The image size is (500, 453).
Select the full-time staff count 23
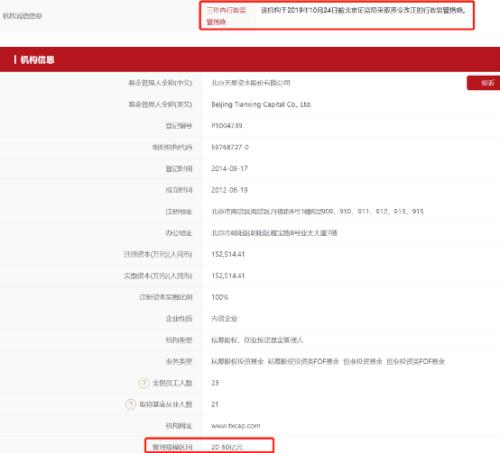(215, 383)
